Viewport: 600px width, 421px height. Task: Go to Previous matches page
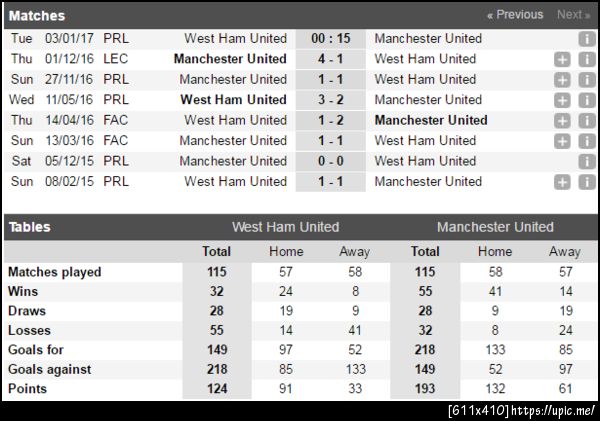coord(515,15)
